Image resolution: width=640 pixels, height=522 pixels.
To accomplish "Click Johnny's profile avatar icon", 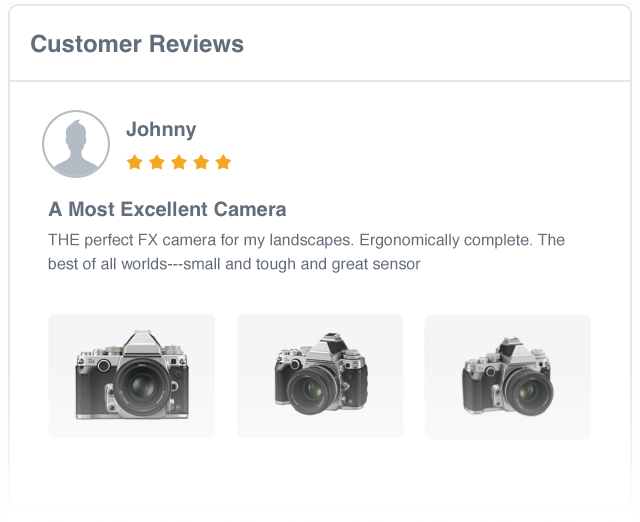I will click(76, 144).
